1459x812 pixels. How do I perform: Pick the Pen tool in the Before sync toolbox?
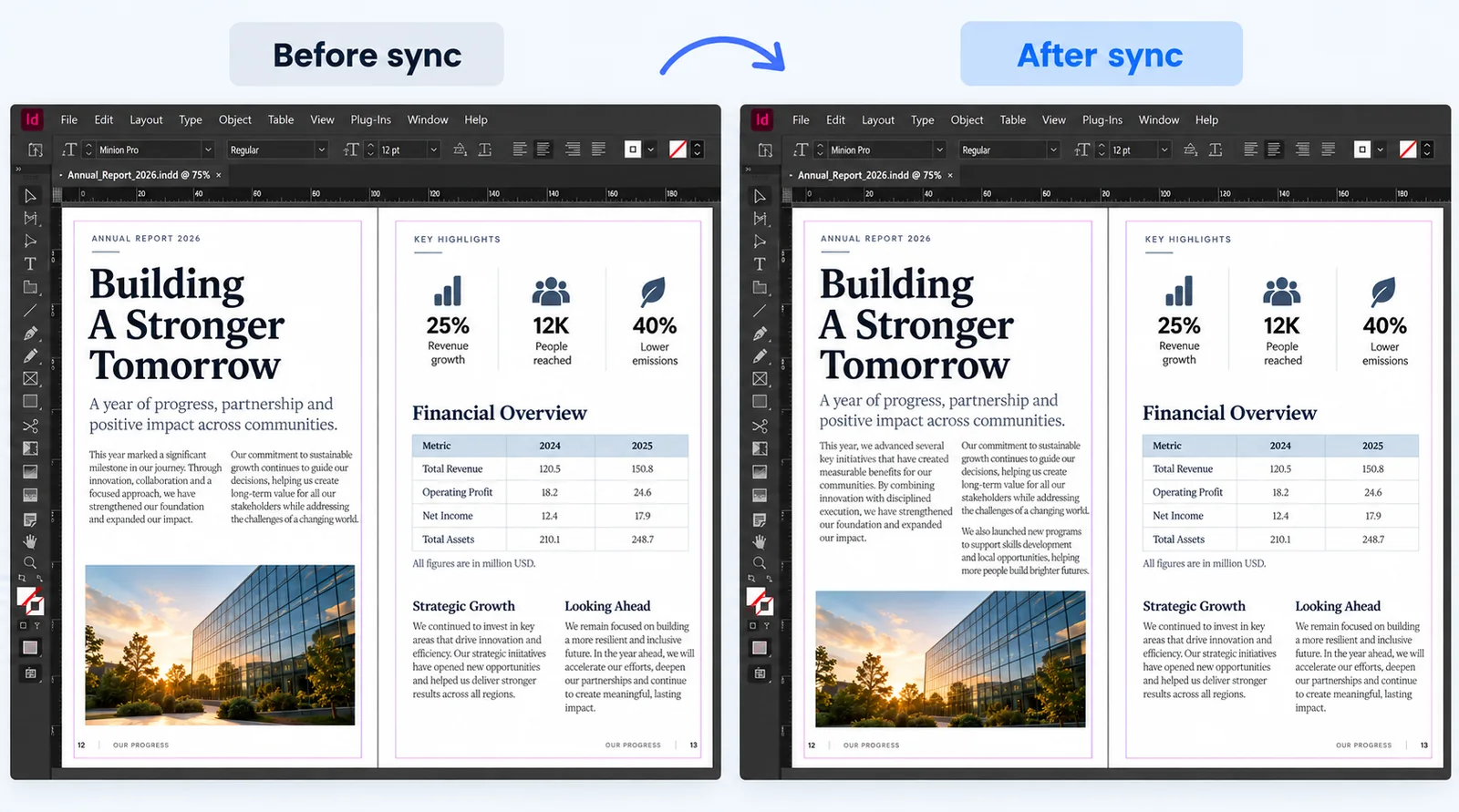point(30,334)
